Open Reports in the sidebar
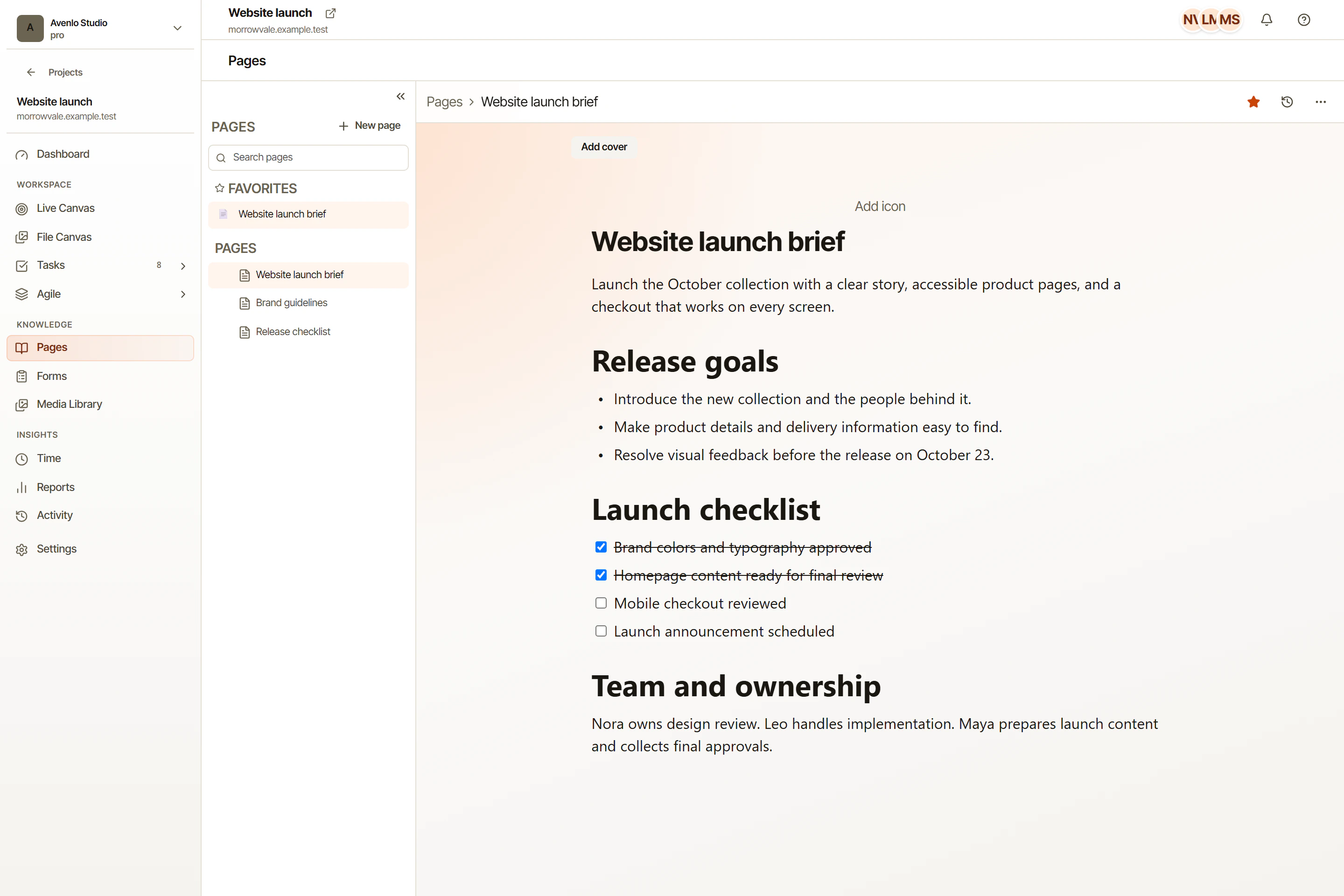 tap(101, 487)
